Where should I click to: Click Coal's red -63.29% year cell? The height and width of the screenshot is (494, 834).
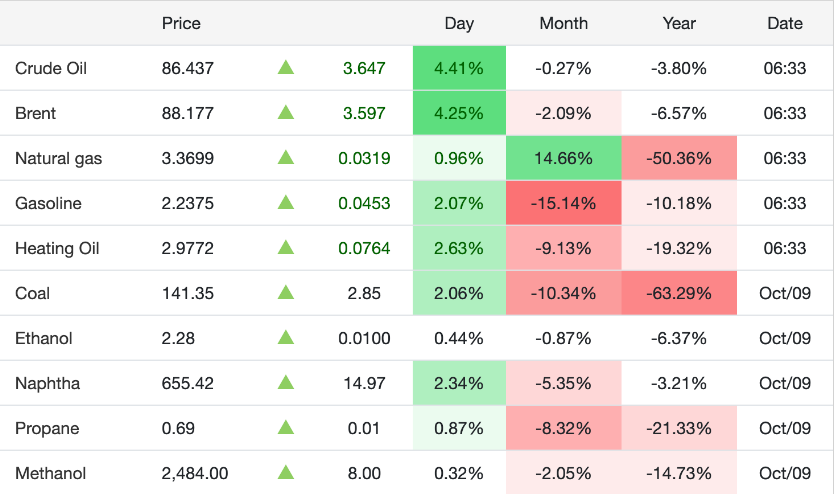coord(679,294)
